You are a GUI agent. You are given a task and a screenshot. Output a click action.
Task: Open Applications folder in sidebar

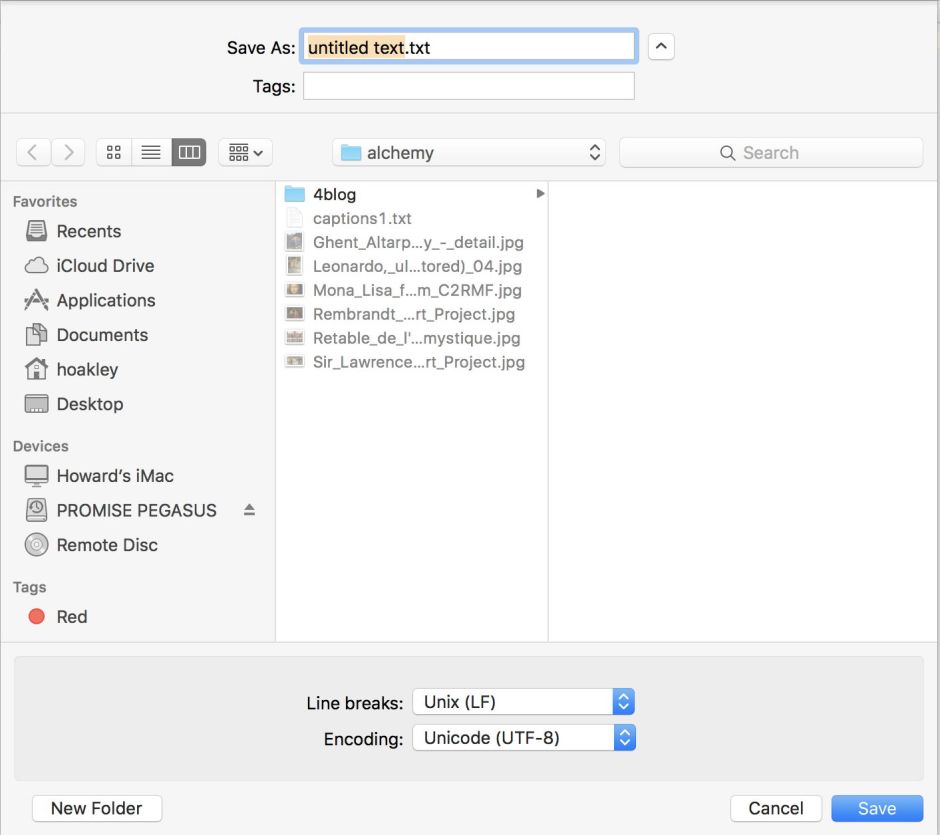point(105,300)
